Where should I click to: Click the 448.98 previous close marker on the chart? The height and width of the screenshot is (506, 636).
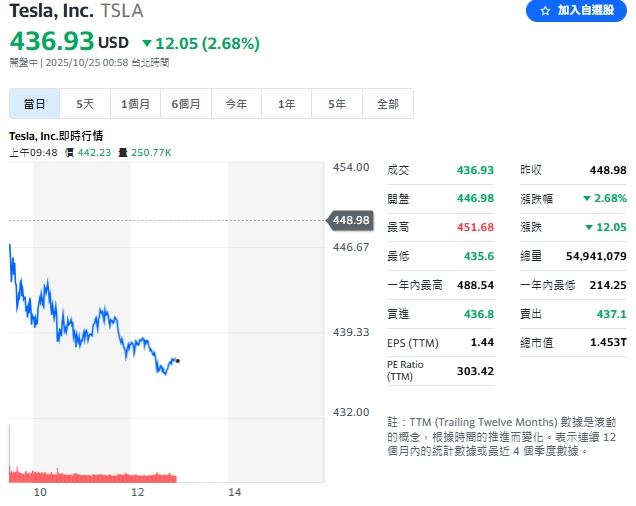350,220
